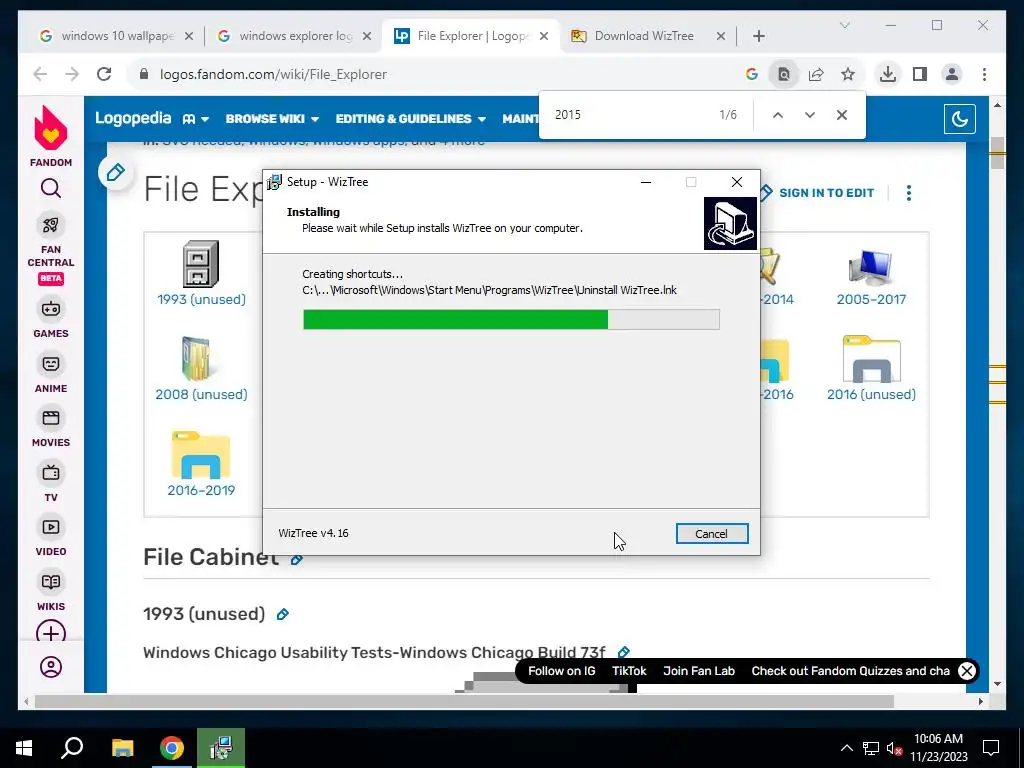Open Video section in Fandom sidebar
Image resolution: width=1024 pixels, height=768 pixels.
(51, 537)
